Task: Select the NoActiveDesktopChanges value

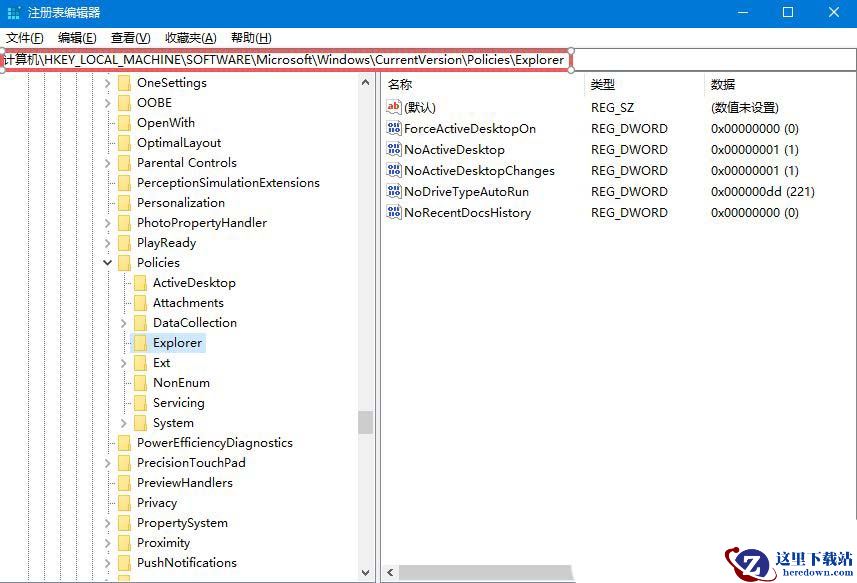Action: coord(479,170)
